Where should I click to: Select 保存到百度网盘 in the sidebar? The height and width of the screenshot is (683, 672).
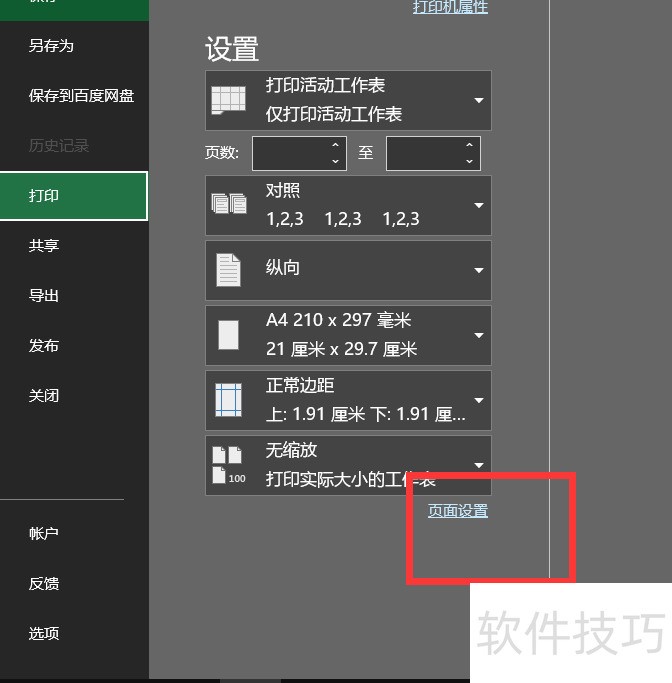(74, 96)
